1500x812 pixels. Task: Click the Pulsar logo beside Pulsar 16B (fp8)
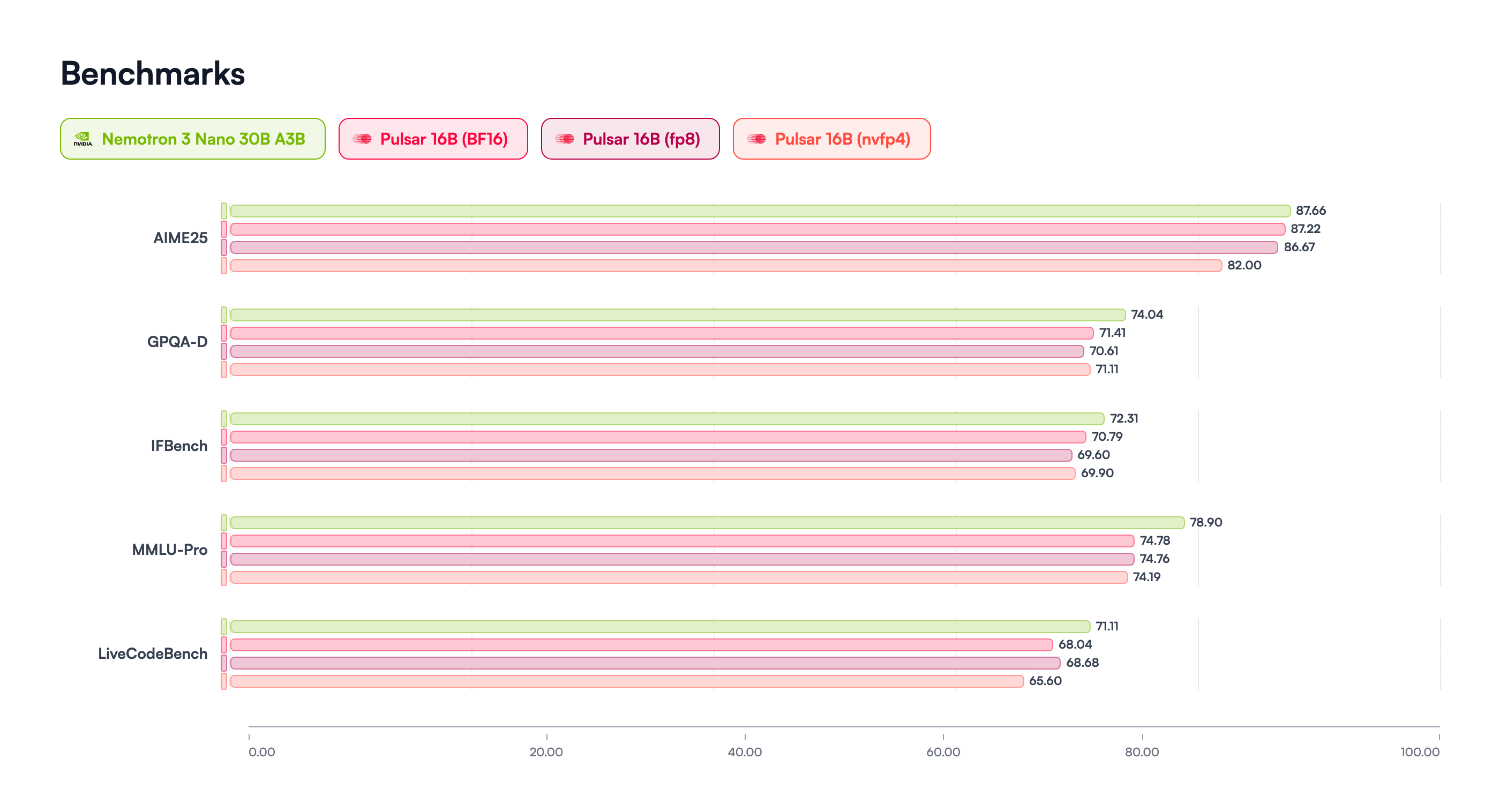[x=565, y=139]
